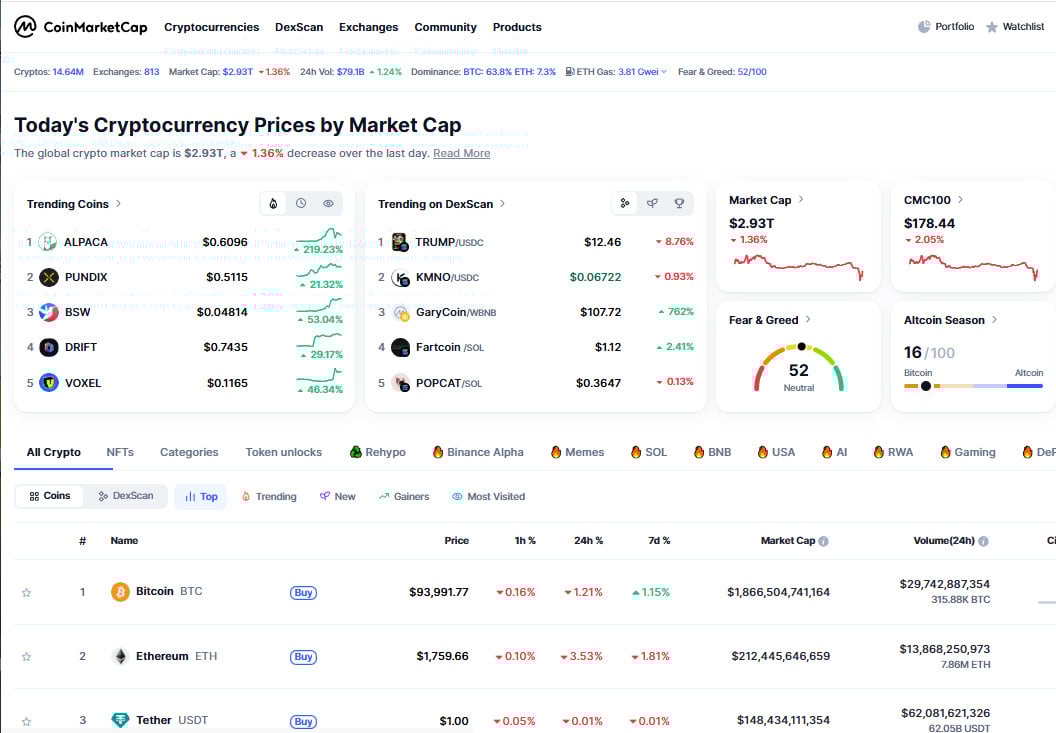The width and height of the screenshot is (1056, 733).
Task: Click the TRUMP/USDC token icon
Action: pyautogui.click(x=400, y=242)
